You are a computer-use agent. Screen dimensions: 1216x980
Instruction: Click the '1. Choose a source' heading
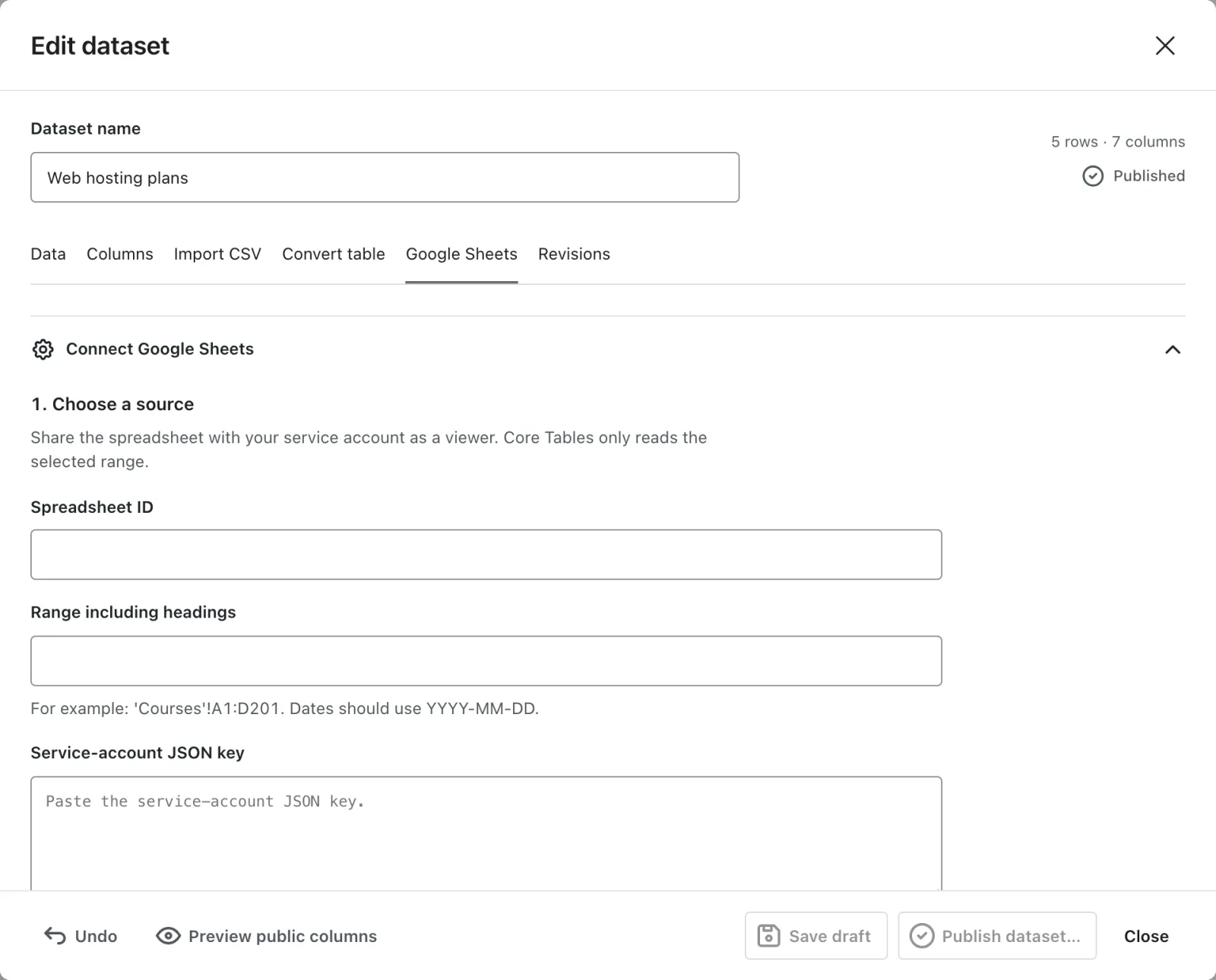112,404
